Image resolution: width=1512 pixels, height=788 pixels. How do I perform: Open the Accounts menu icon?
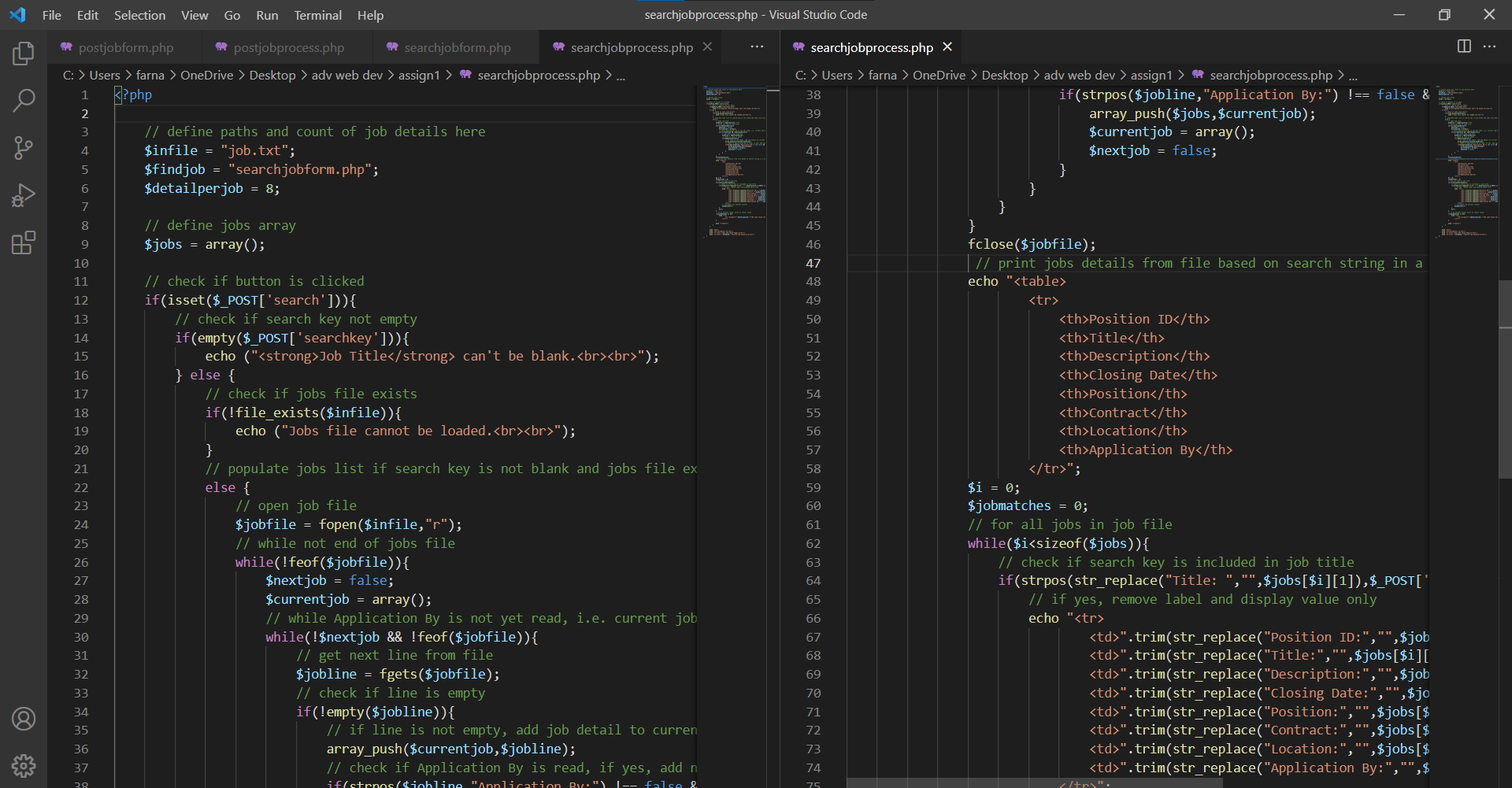pyautogui.click(x=24, y=719)
